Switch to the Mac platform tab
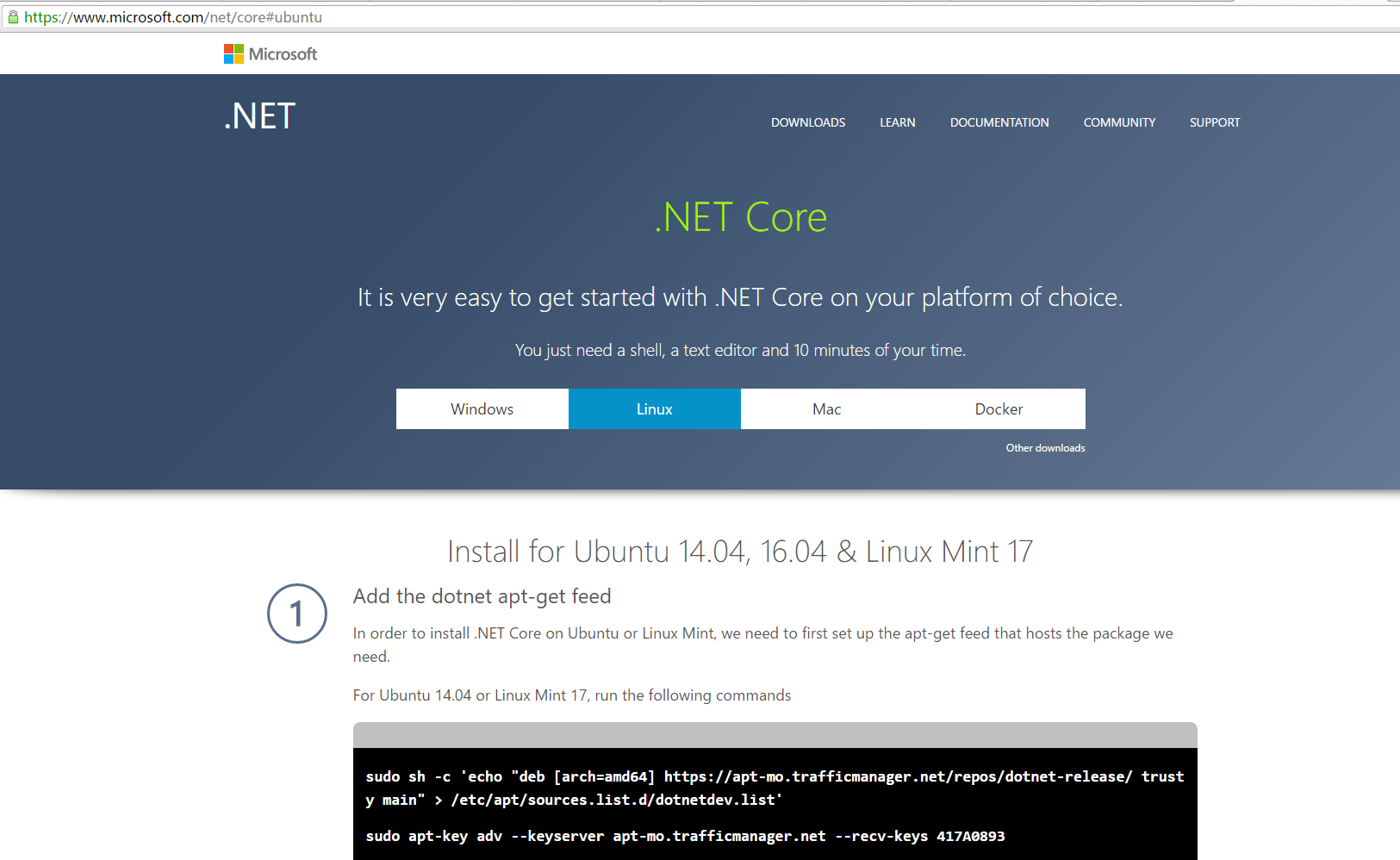Screen dimensions: 1400x860 tap(827, 409)
